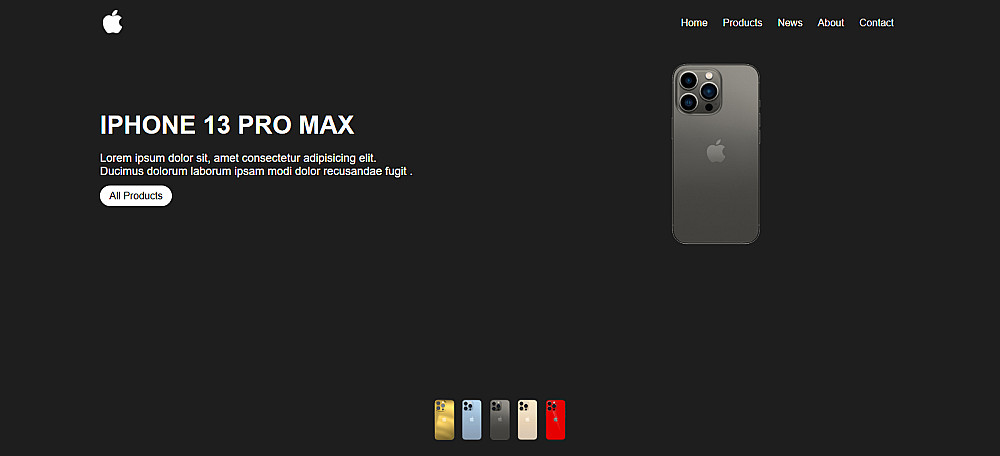1000x456 pixels.
Task: Go to the Home nav link
Action: [x=694, y=23]
